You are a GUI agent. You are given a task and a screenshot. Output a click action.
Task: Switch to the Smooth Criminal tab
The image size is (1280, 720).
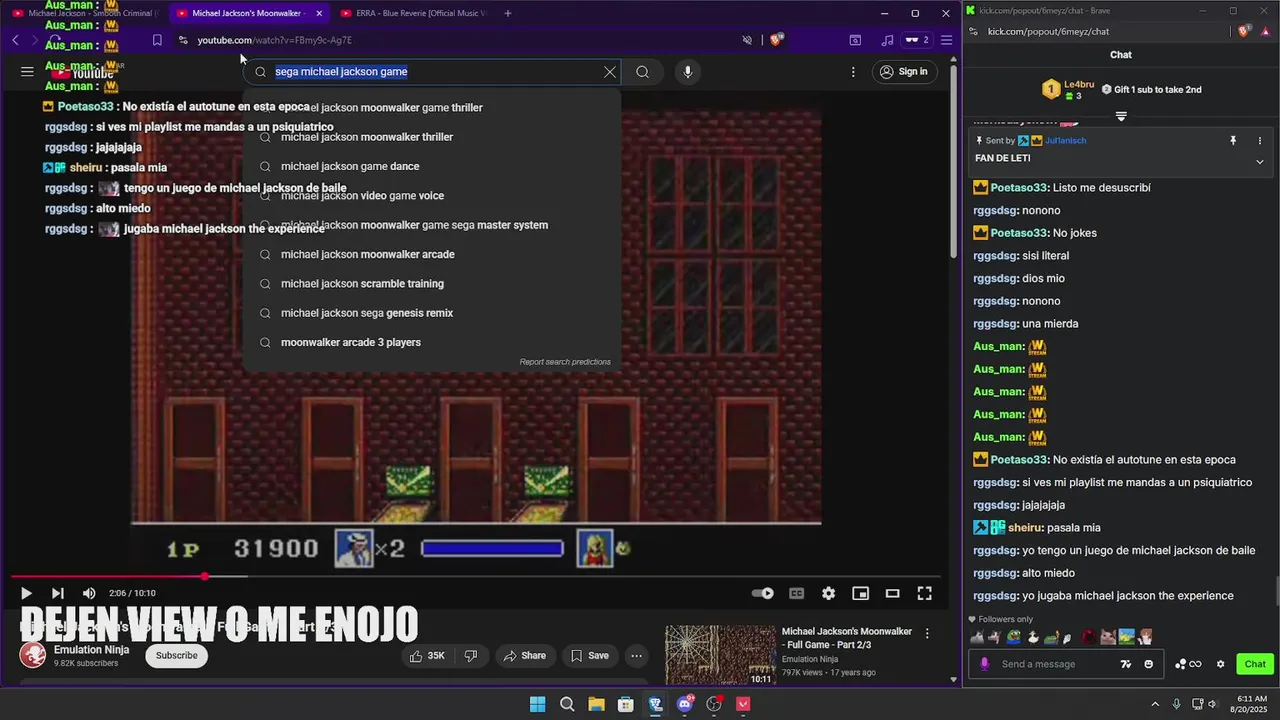[x=85, y=13]
